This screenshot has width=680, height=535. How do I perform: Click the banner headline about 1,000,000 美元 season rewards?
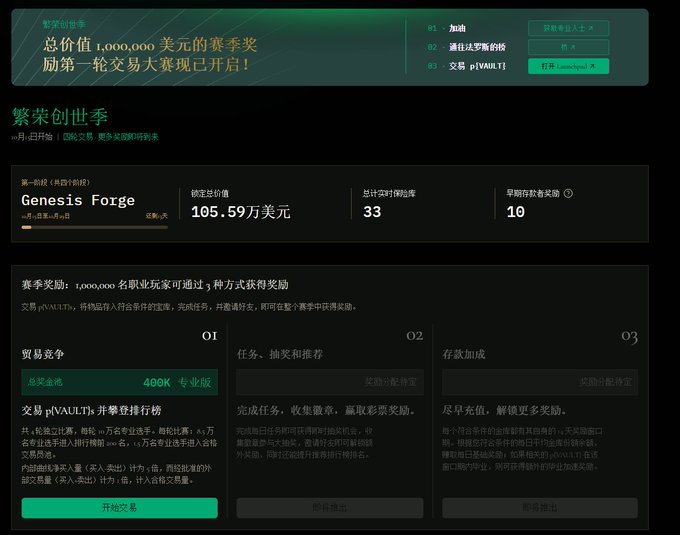tap(150, 54)
